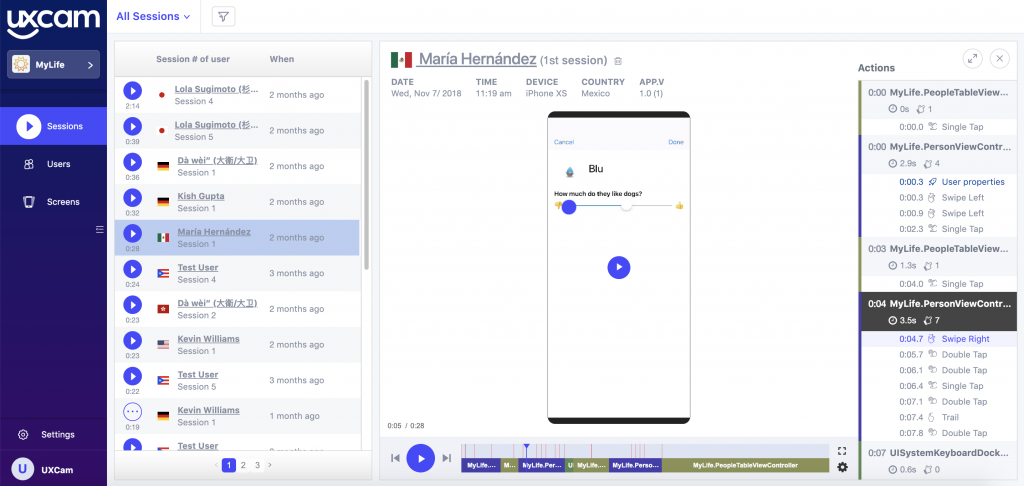Open the MyLife app selector
Viewport: 1024px width, 486px height.
pos(54,65)
